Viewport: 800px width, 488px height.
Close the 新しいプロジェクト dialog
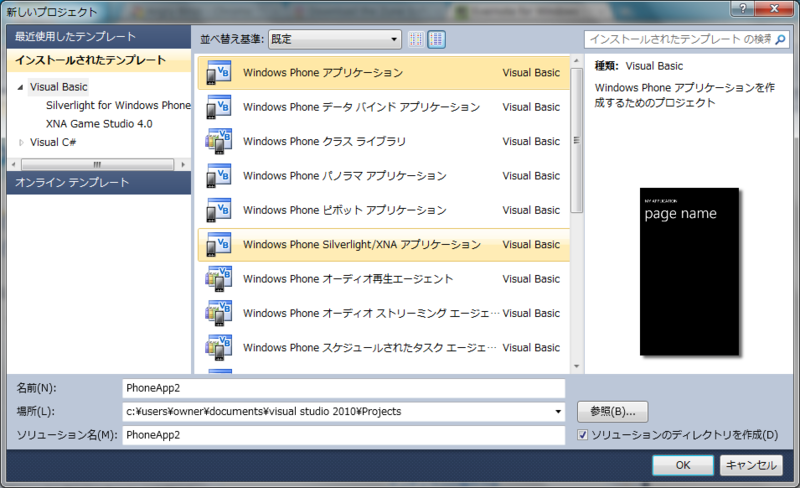click(774, 8)
